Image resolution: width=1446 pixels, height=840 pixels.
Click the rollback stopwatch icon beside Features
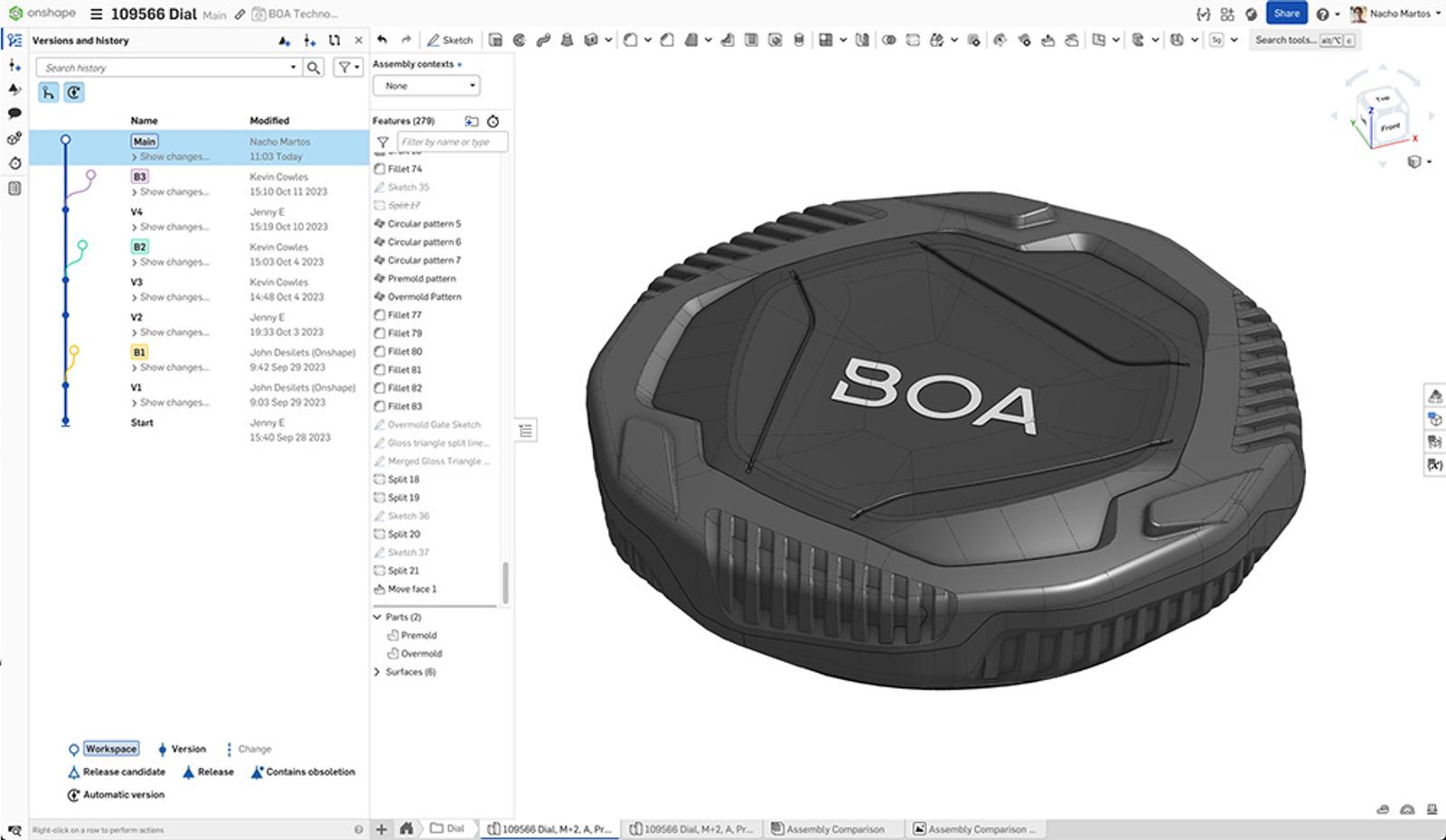click(493, 121)
